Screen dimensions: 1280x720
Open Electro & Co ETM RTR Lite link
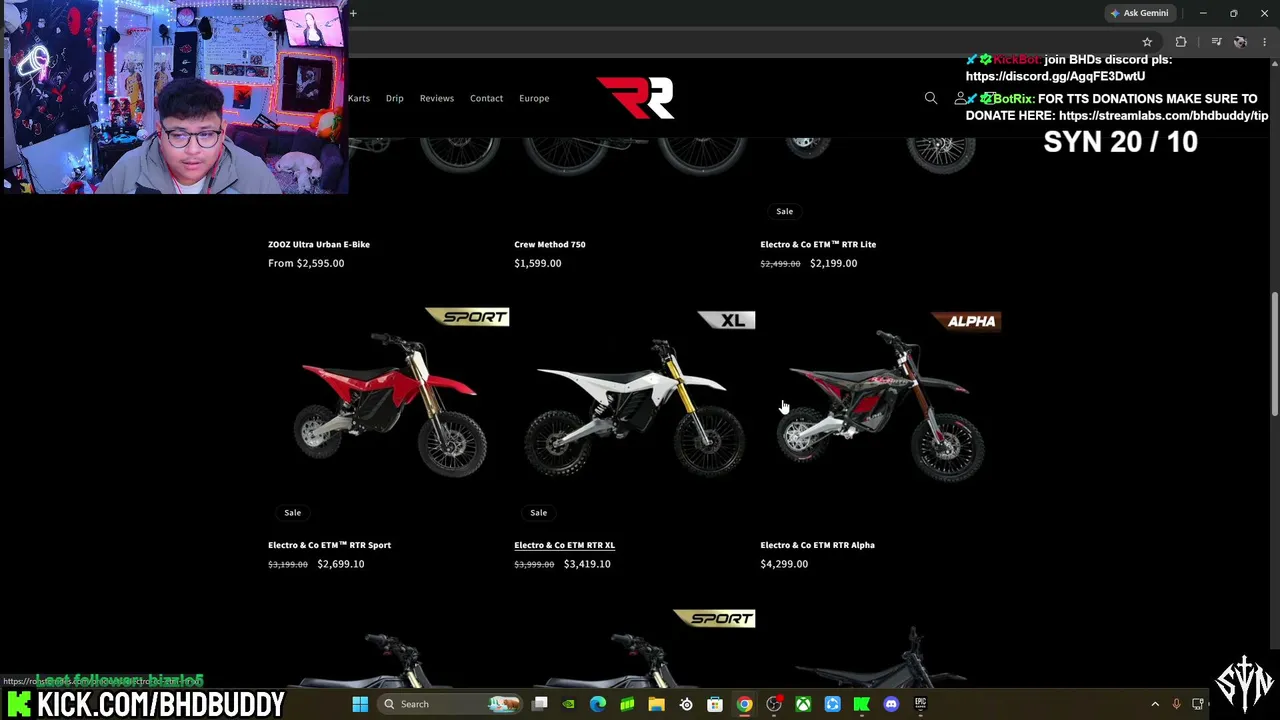tap(818, 244)
